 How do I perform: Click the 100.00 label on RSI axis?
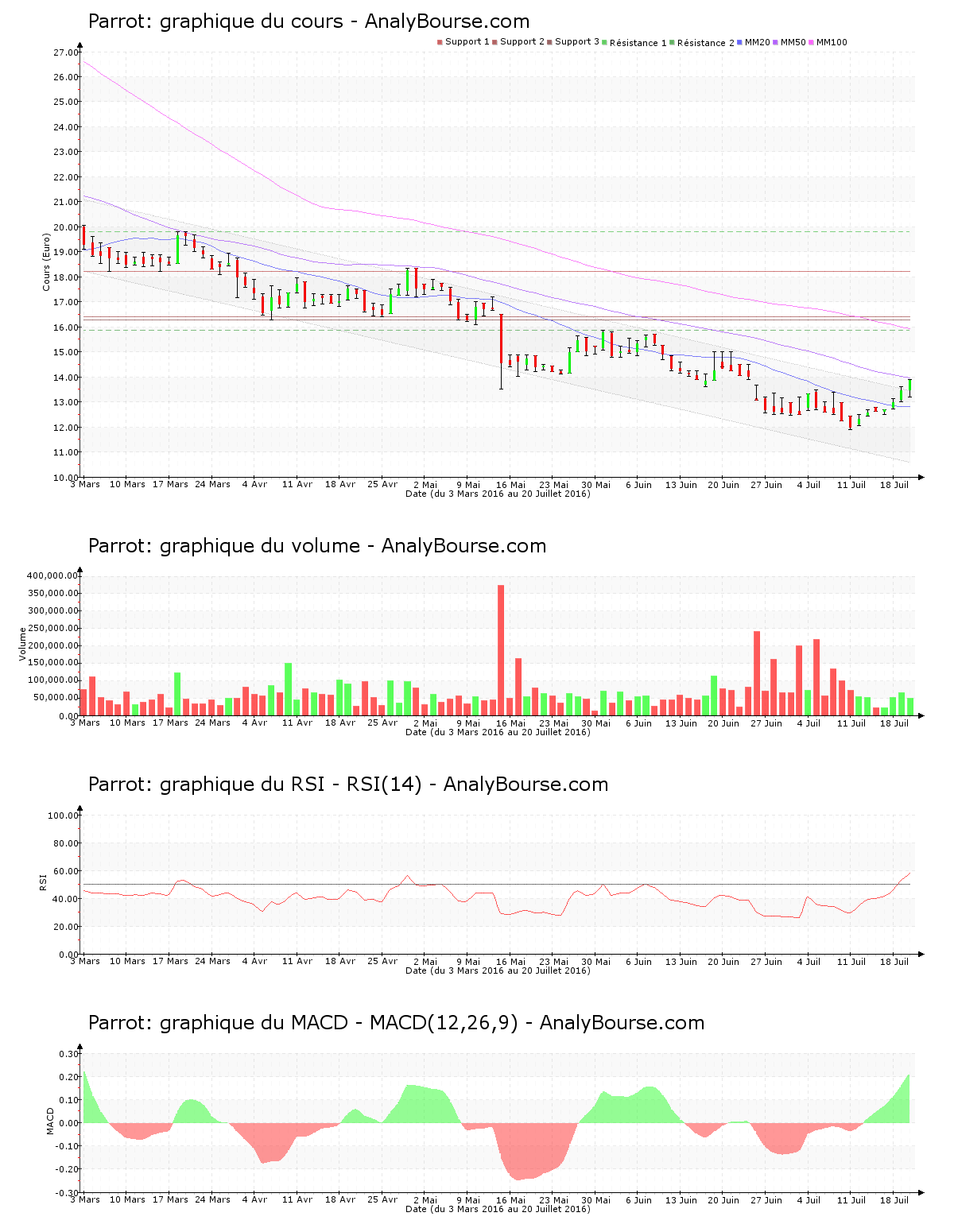(64, 816)
